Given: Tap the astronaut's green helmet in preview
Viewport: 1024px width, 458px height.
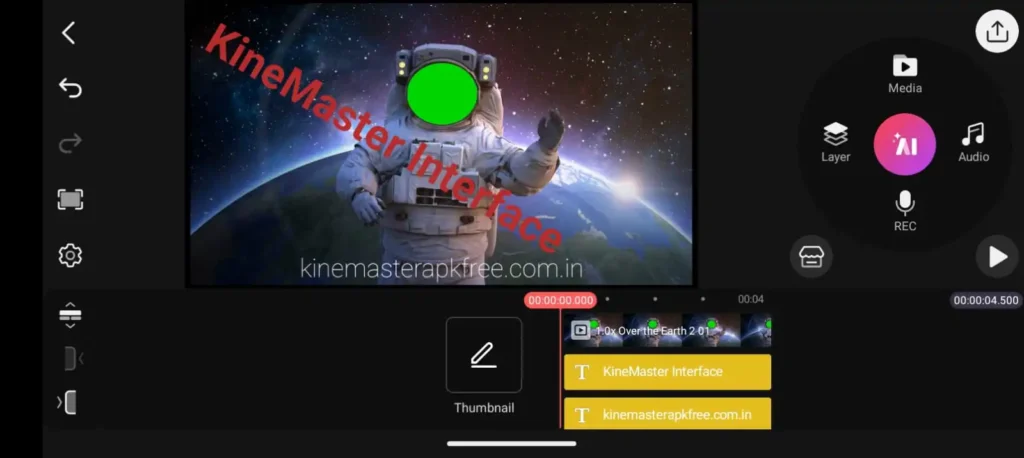Looking at the screenshot, I should pos(443,93).
